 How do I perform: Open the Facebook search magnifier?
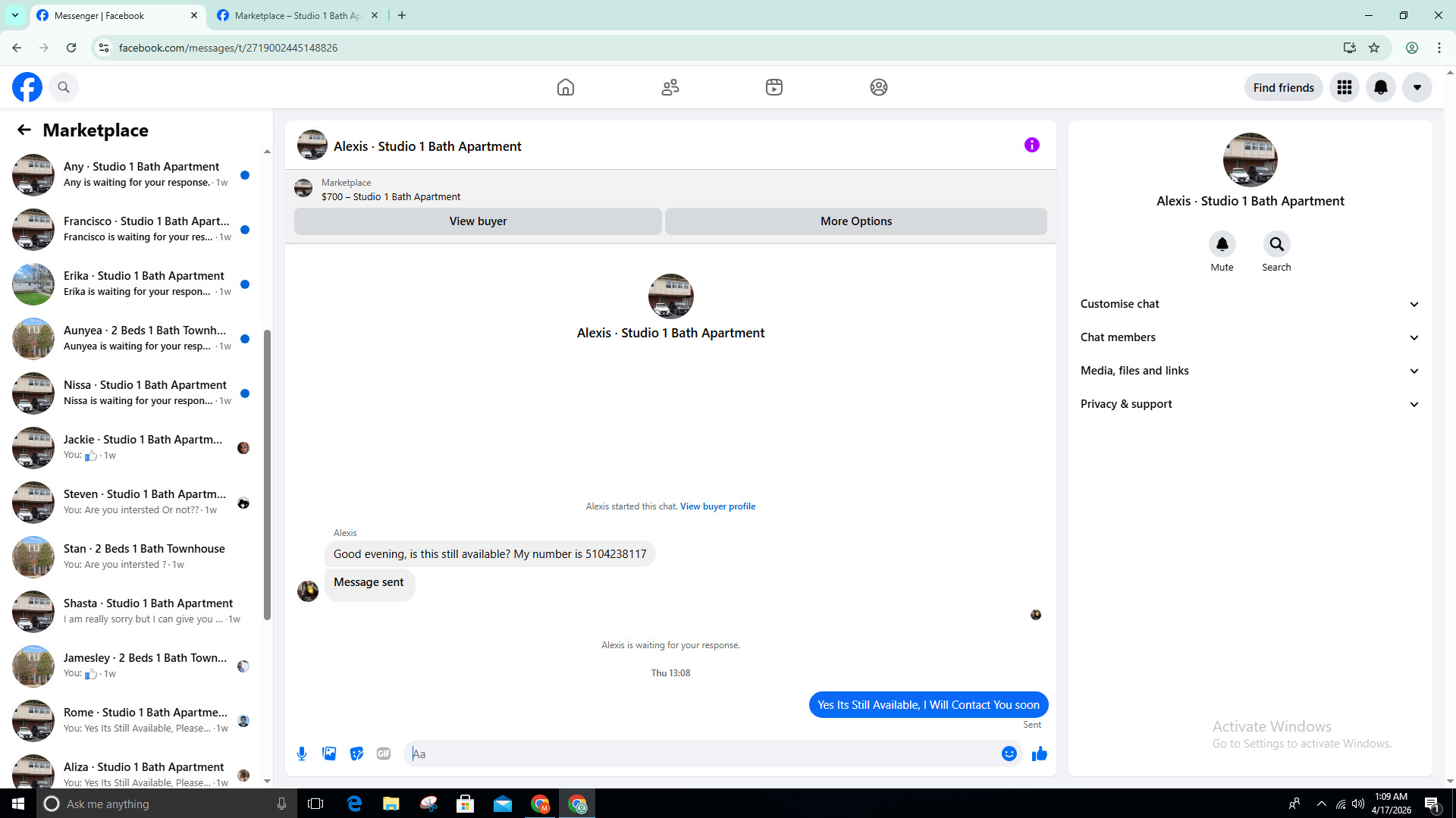point(64,87)
